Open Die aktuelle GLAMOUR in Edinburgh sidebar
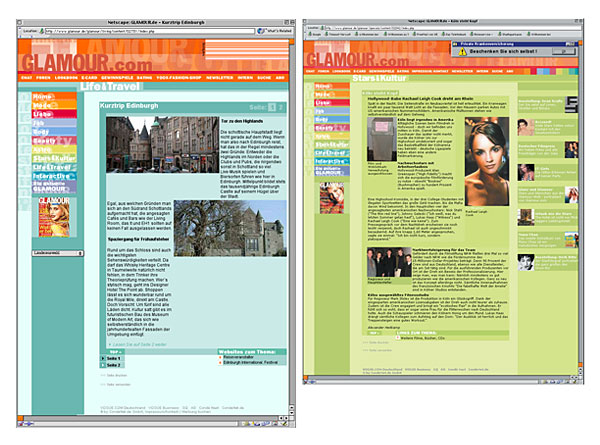 (54, 187)
